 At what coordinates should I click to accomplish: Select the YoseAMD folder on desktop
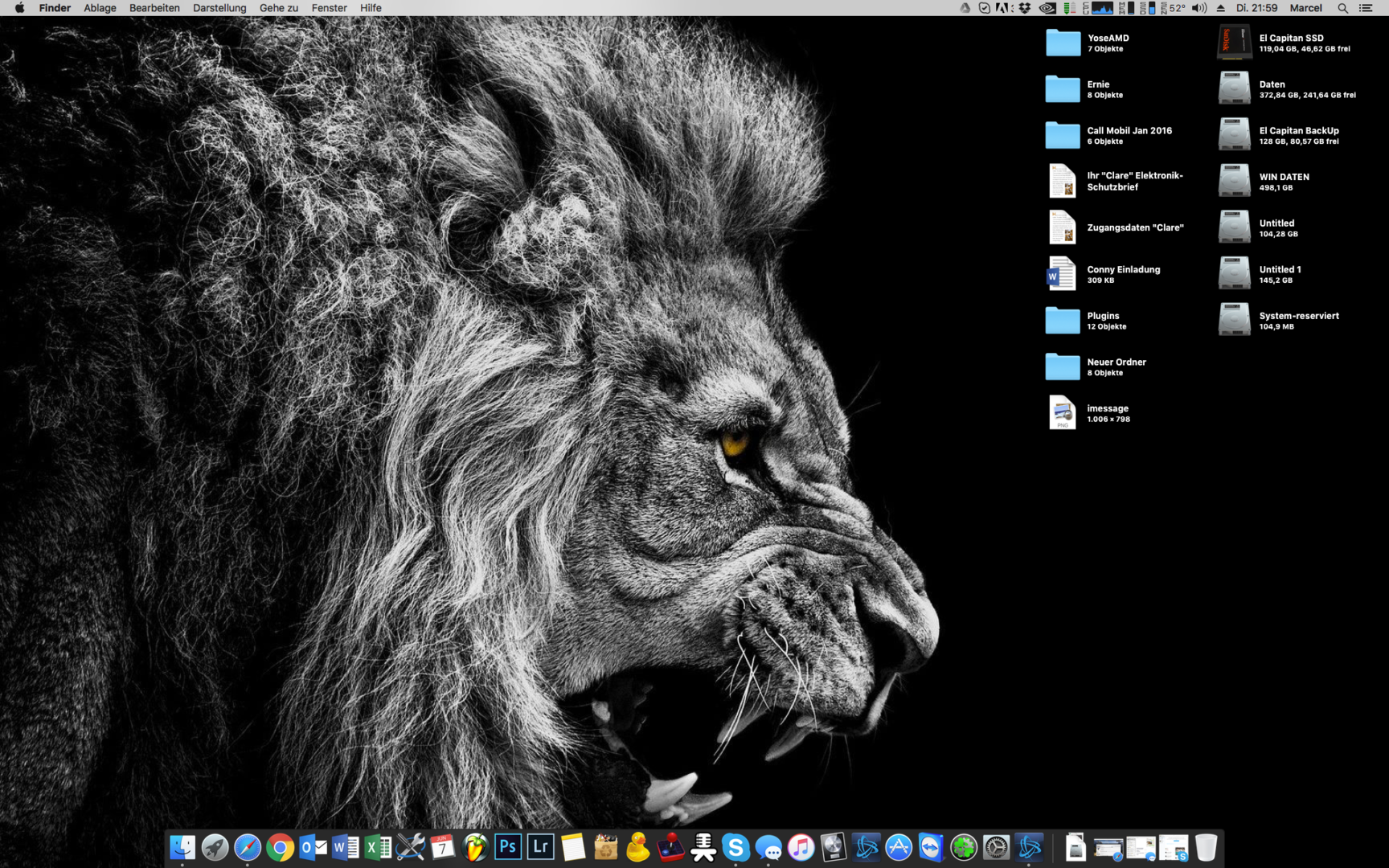[x=1063, y=43]
